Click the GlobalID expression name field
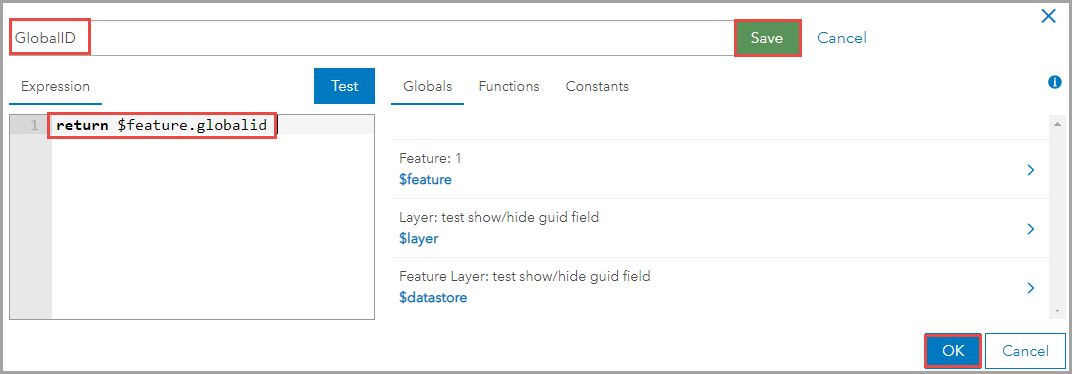The image size is (1072, 374). [x=371, y=38]
